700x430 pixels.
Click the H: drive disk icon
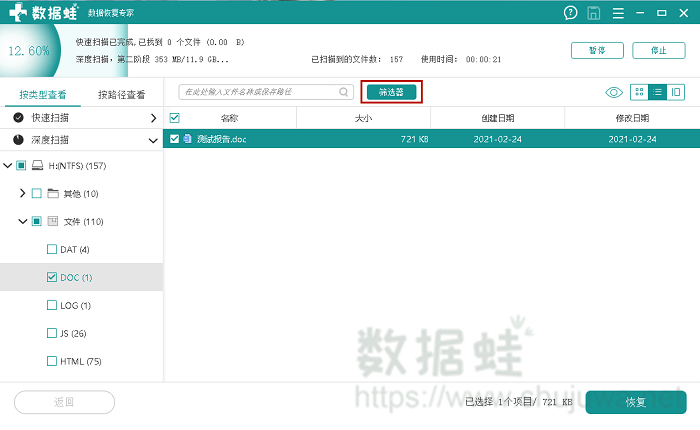point(38,166)
